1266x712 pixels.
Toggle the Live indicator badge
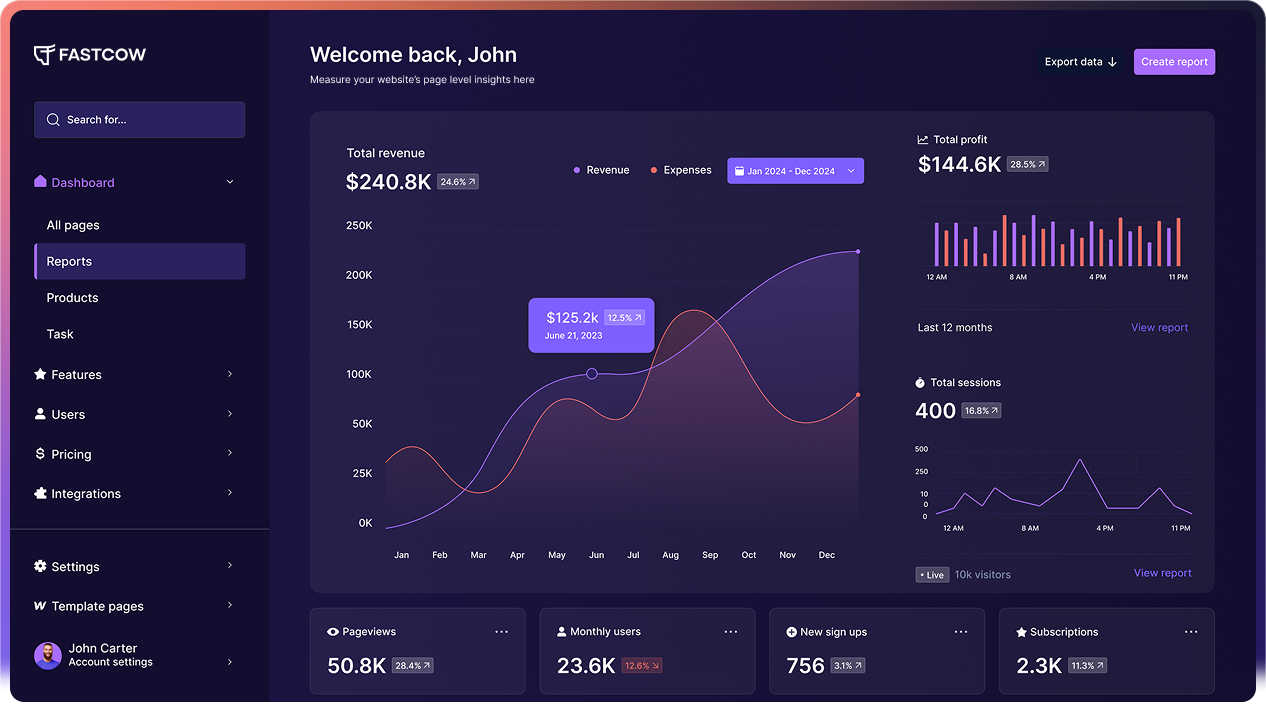932,574
